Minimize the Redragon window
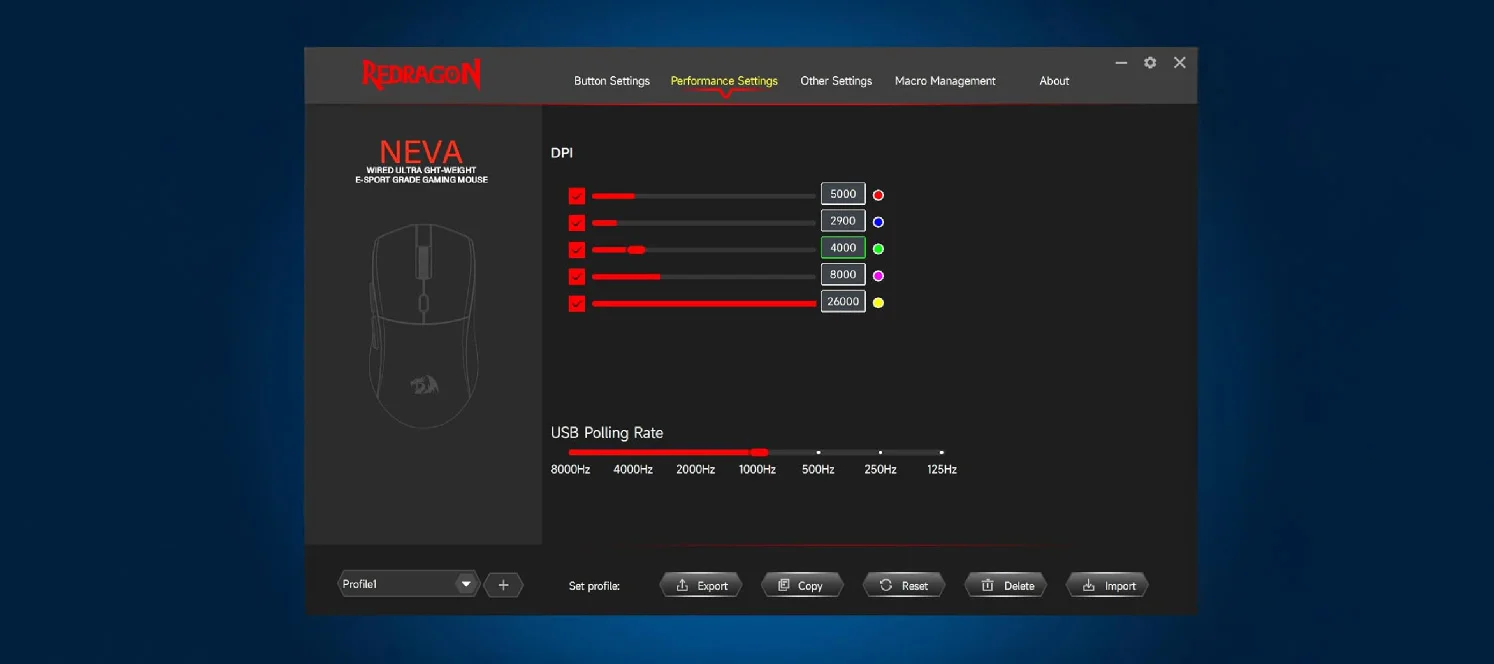The width and height of the screenshot is (1494, 664). tap(1121, 62)
